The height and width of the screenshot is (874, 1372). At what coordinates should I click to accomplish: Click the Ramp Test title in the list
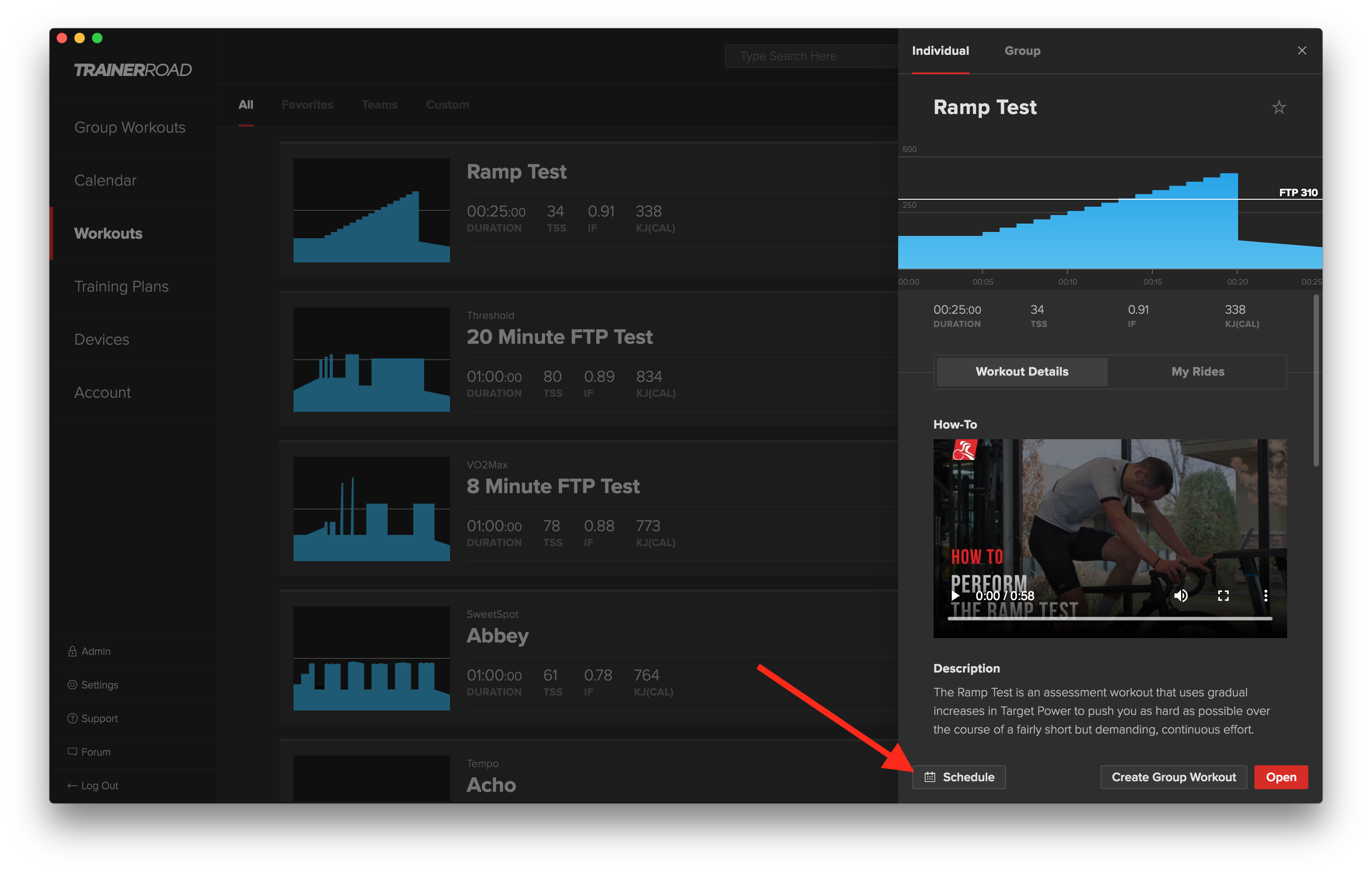pyautogui.click(x=517, y=171)
